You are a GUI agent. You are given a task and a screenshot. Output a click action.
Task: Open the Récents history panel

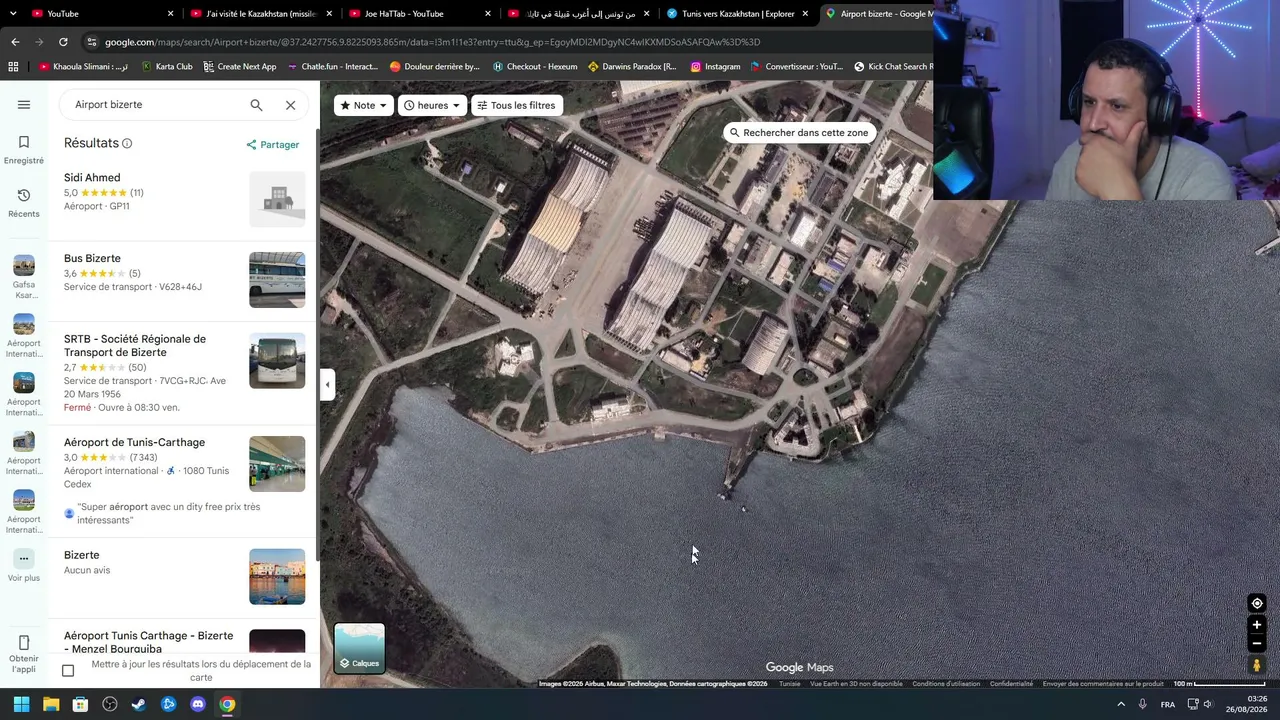coord(24,203)
